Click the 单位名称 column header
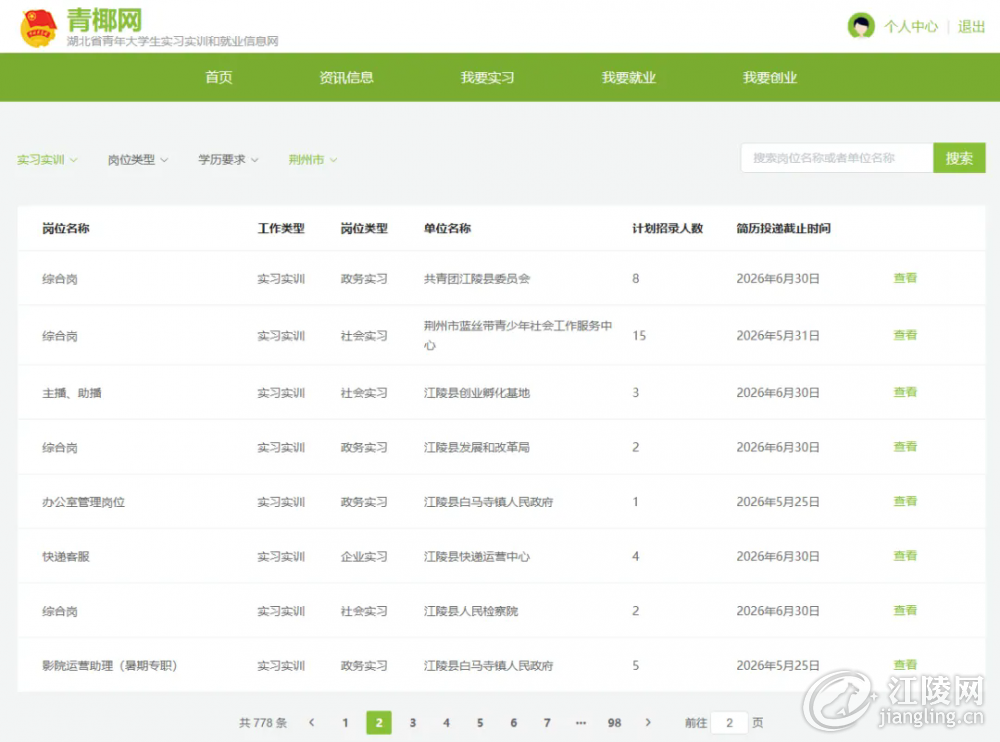 (x=447, y=228)
